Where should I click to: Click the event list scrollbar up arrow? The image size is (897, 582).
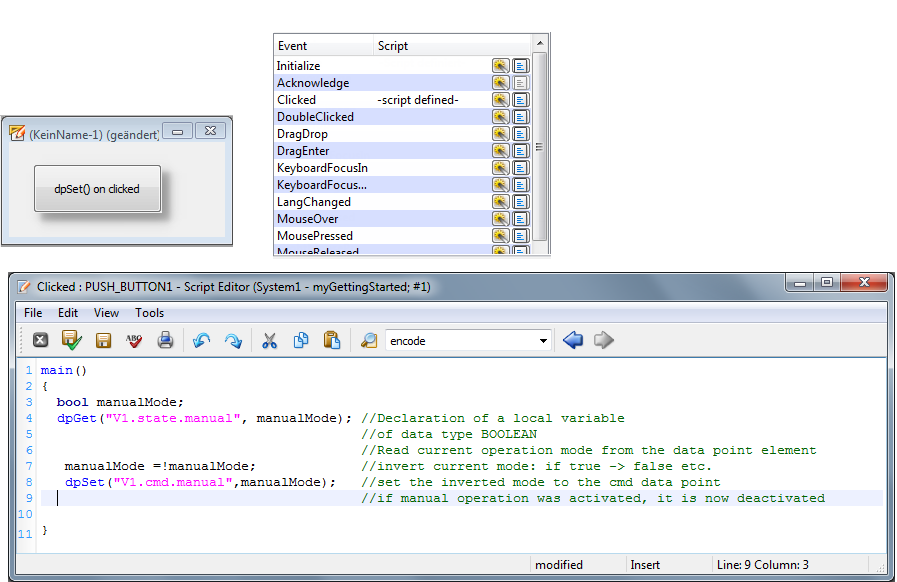pyautogui.click(x=540, y=45)
